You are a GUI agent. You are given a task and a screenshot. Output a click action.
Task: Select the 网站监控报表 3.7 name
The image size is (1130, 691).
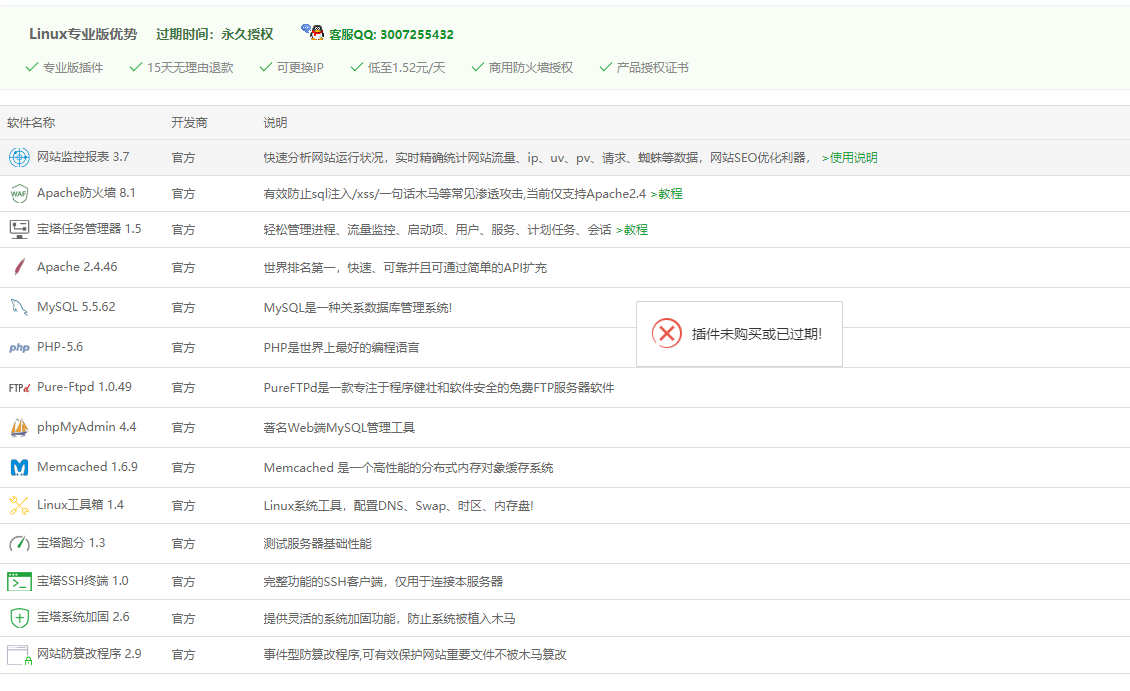coord(83,156)
